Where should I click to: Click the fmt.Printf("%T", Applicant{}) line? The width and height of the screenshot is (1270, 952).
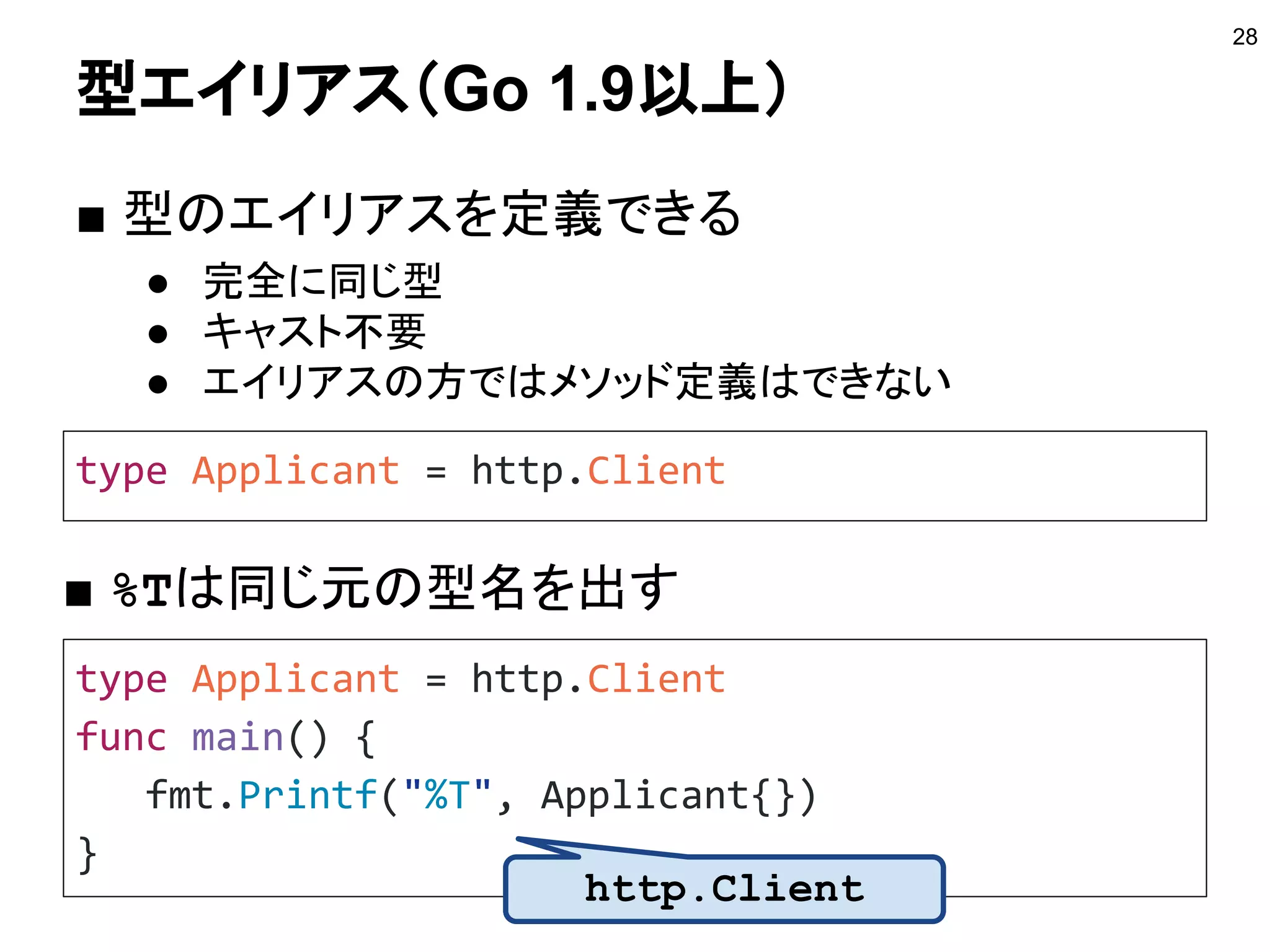(x=481, y=796)
